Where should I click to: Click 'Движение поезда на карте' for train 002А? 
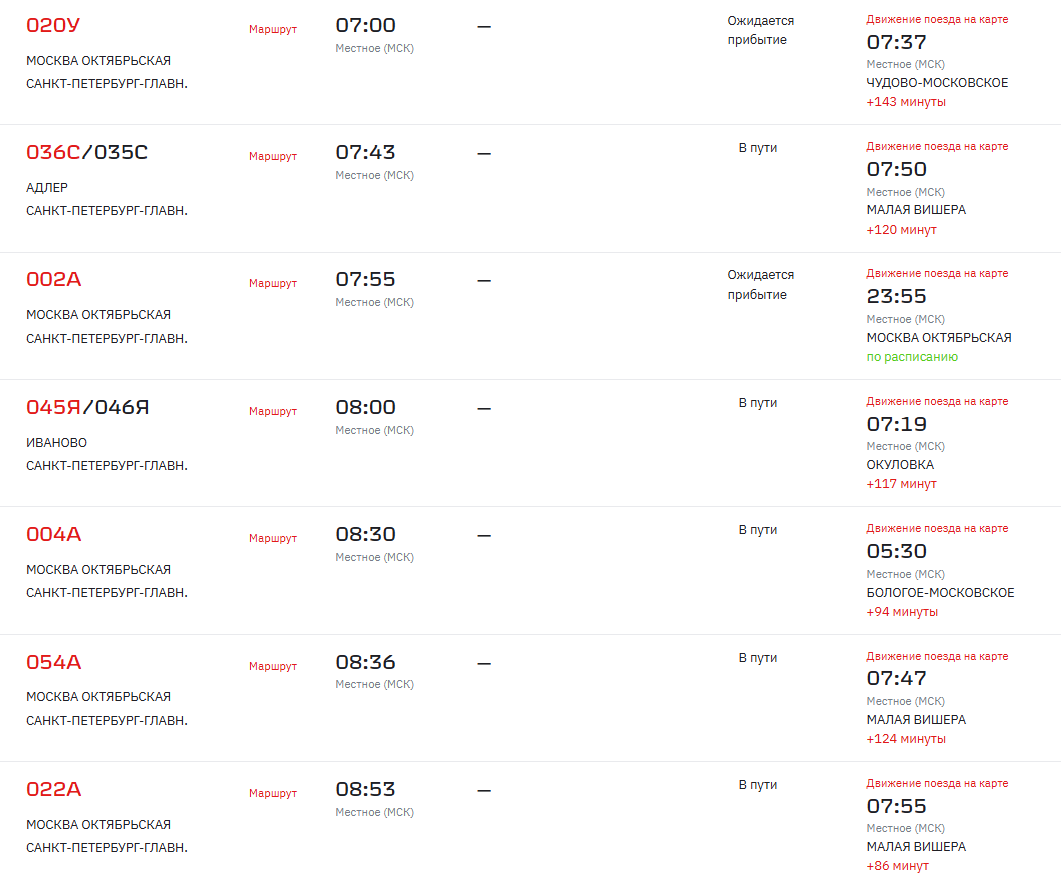[x=937, y=273]
